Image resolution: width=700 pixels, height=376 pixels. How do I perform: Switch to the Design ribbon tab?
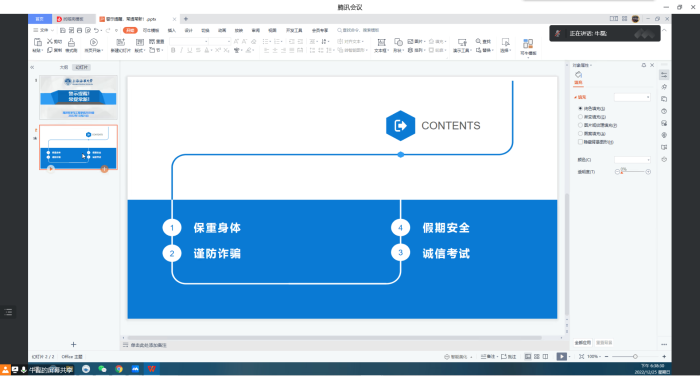point(189,30)
